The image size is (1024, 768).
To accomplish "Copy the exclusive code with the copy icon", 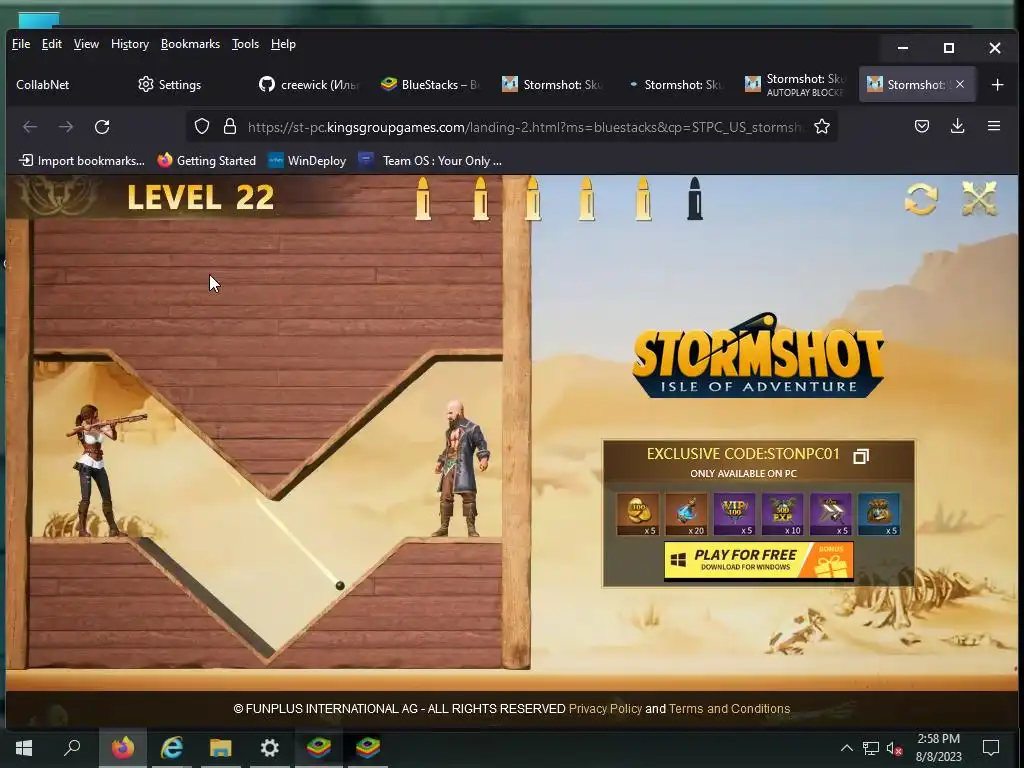I will tap(861, 456).
